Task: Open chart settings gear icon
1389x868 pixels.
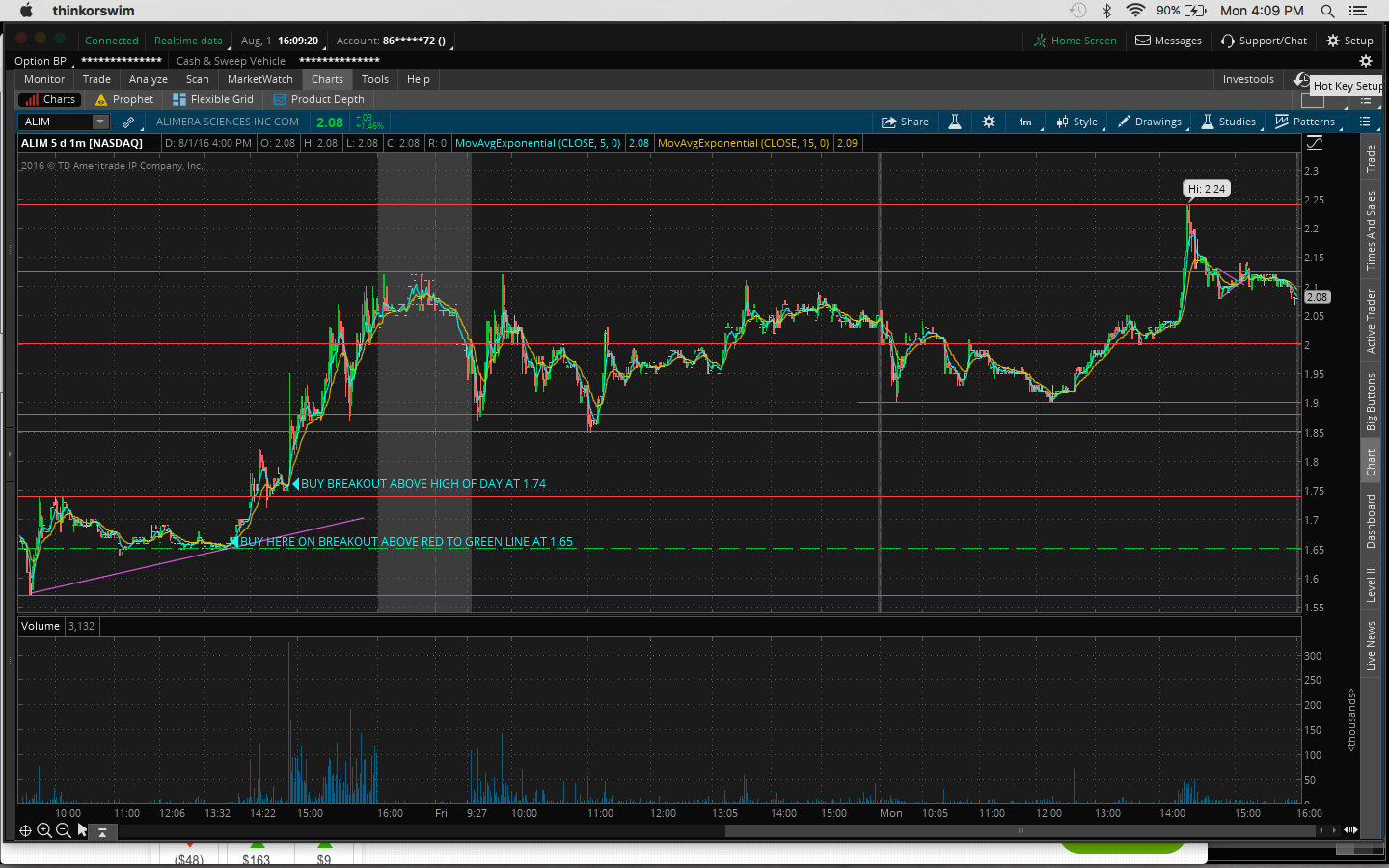Action: (x=989, y=122)
